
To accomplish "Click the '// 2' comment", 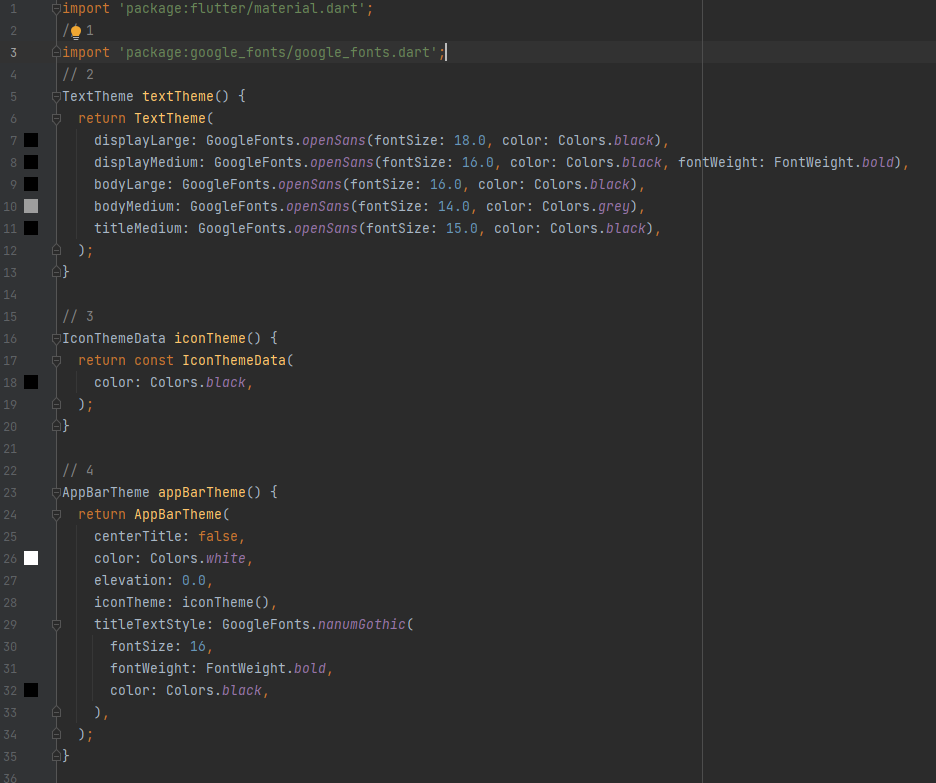I will click(x=78, y=75).
